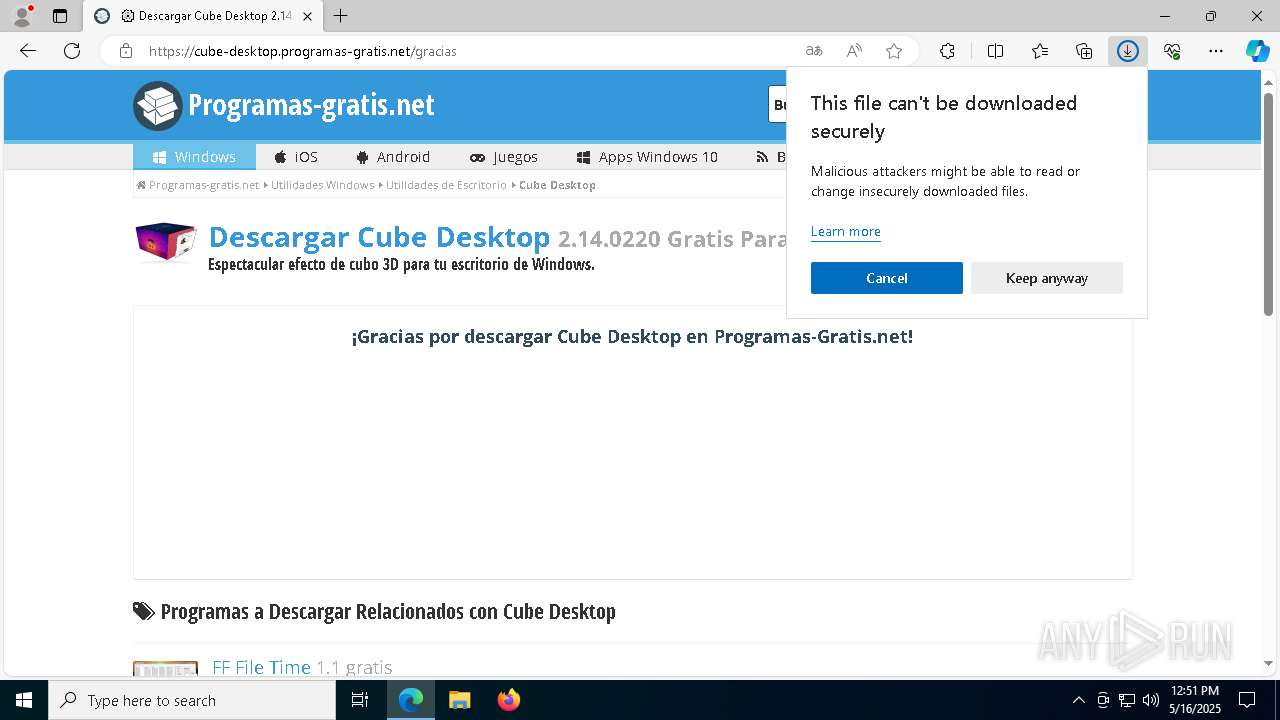Image resolution: width=1280 pixels, height=720 pixels.
Task: Select the Descargar Cube Desktop browser tab
Action: 203,16
